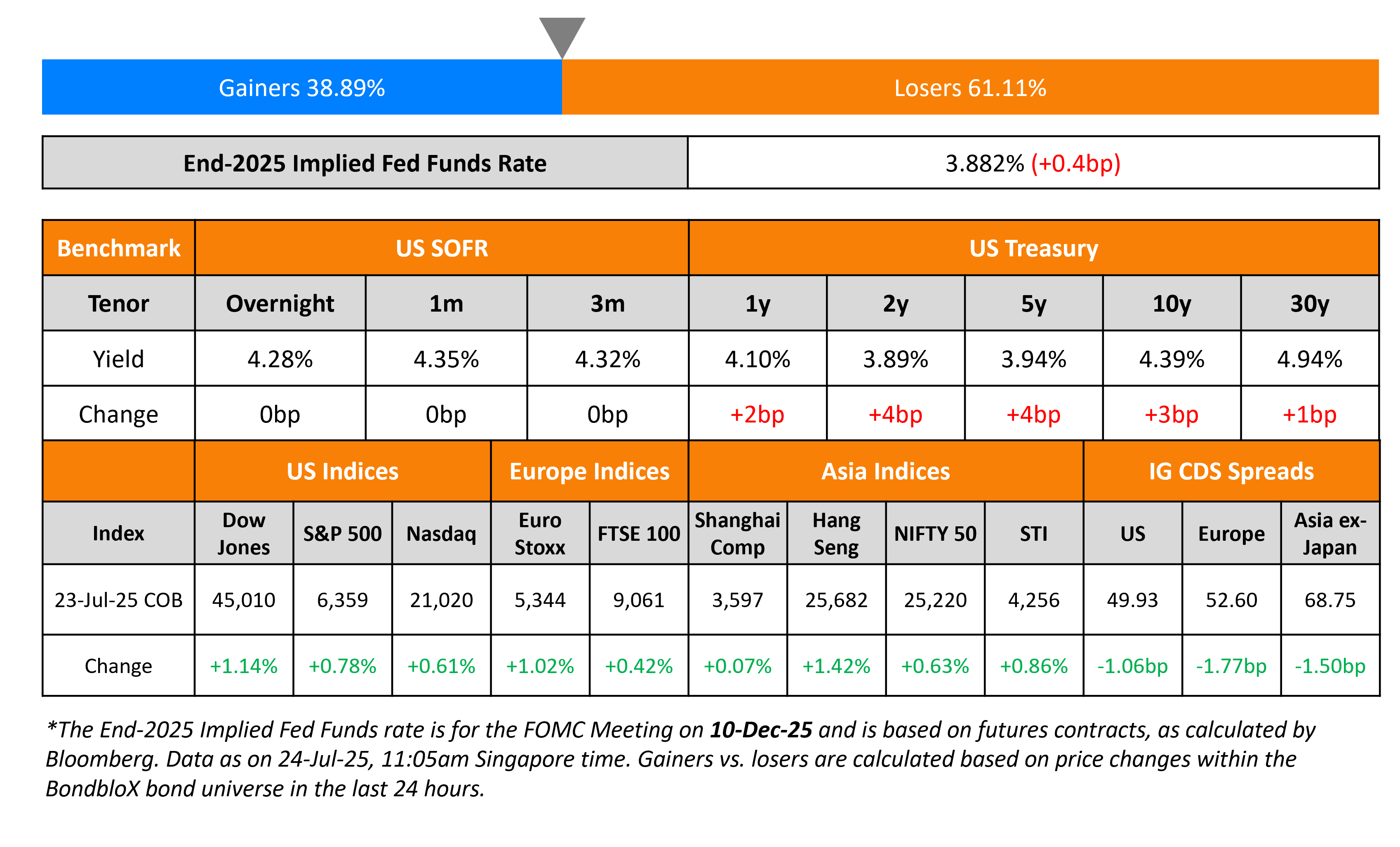Select the US Indices section header
Viewport: 1400px width, 847px height.
(343, 472)
